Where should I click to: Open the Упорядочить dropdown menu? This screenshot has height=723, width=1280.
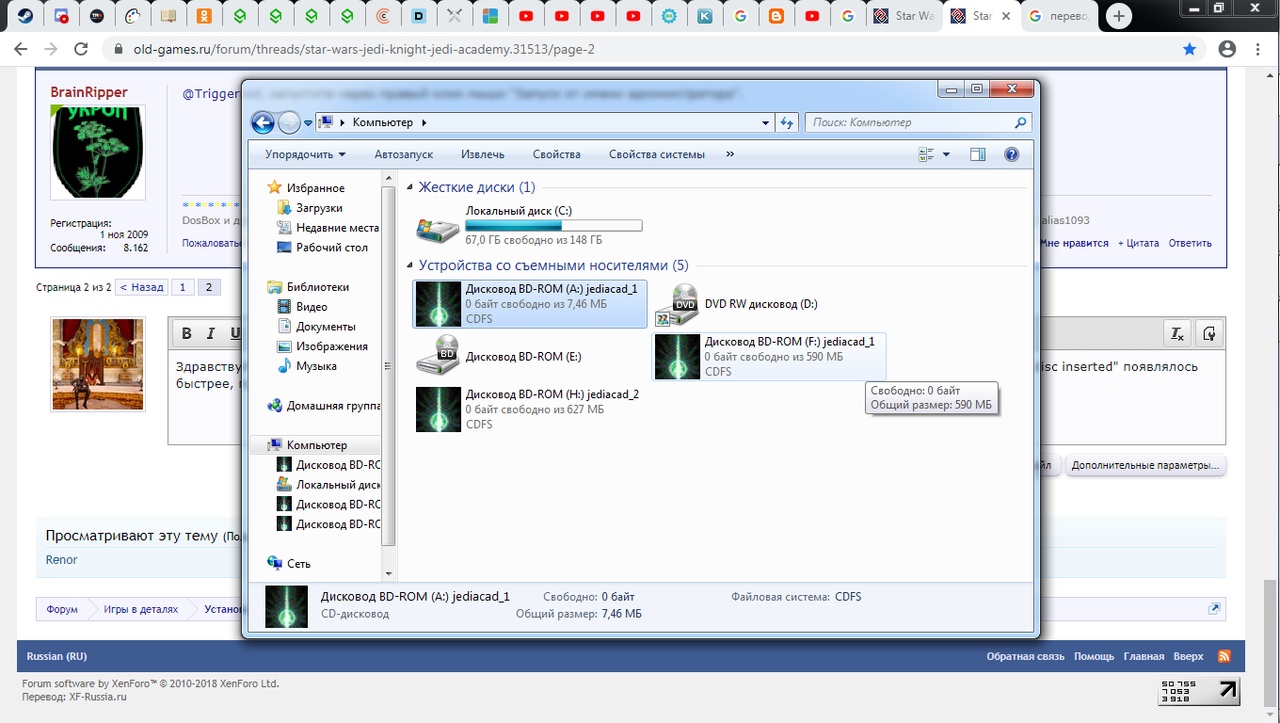pyautogui.click(x=305, y=155)
